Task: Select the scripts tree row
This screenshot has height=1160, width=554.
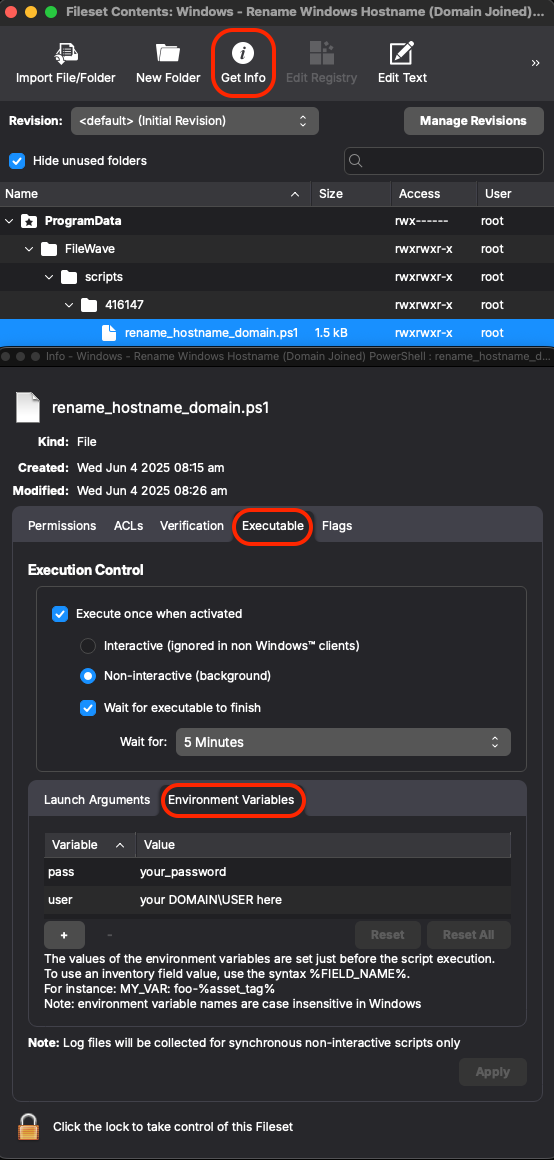Action: pyautogui.click(x=277, y=277)
